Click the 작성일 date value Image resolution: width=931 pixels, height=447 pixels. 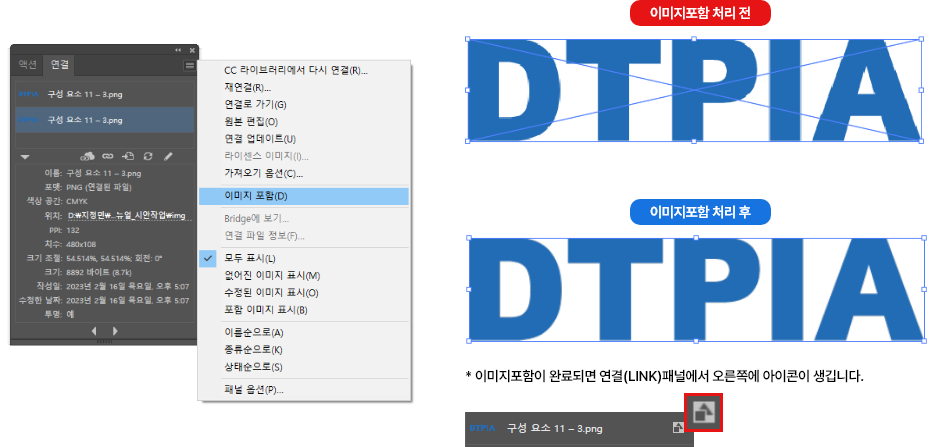click(128, 286)
